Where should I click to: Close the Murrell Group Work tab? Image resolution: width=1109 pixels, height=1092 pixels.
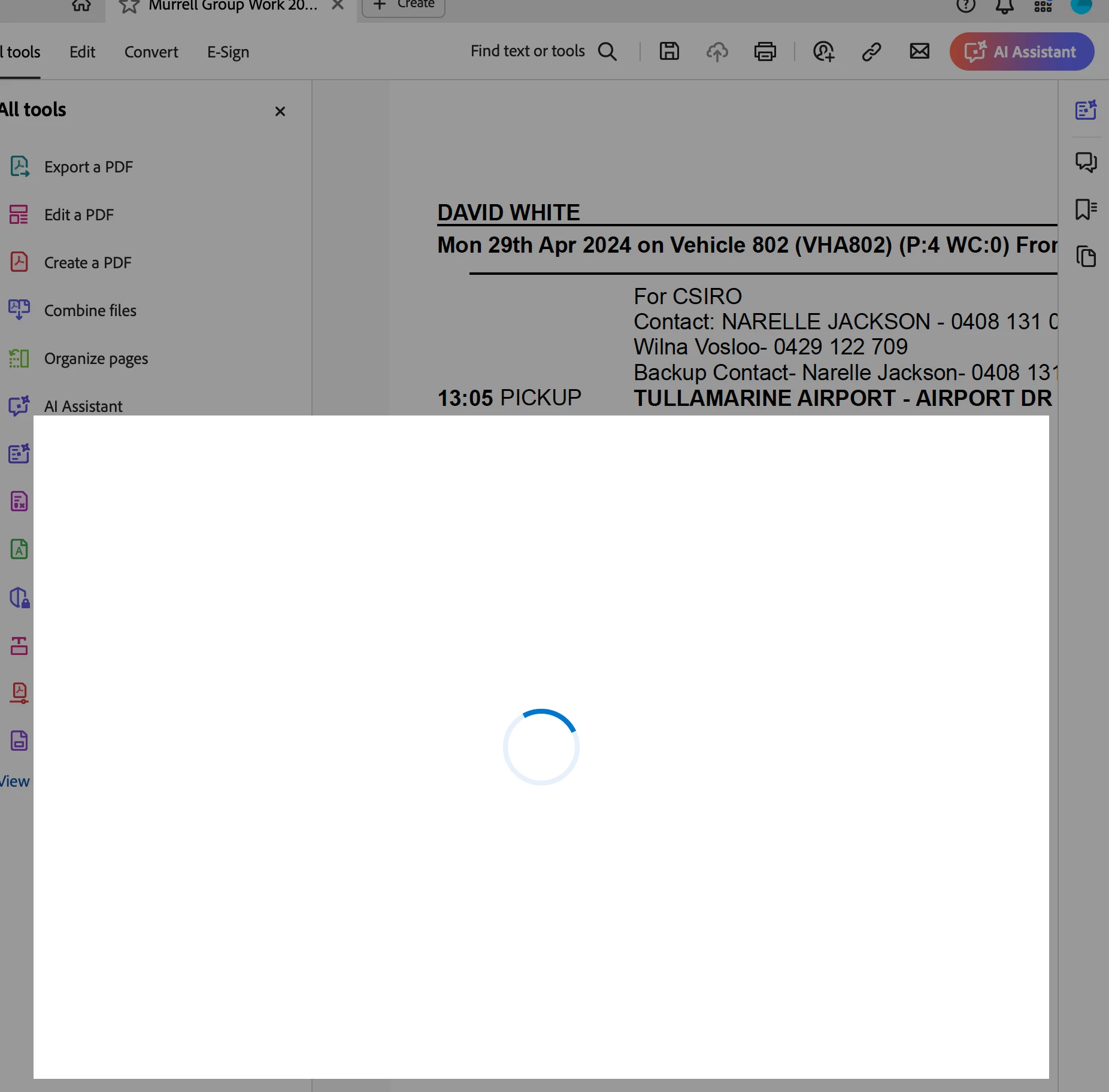[338, 5]
